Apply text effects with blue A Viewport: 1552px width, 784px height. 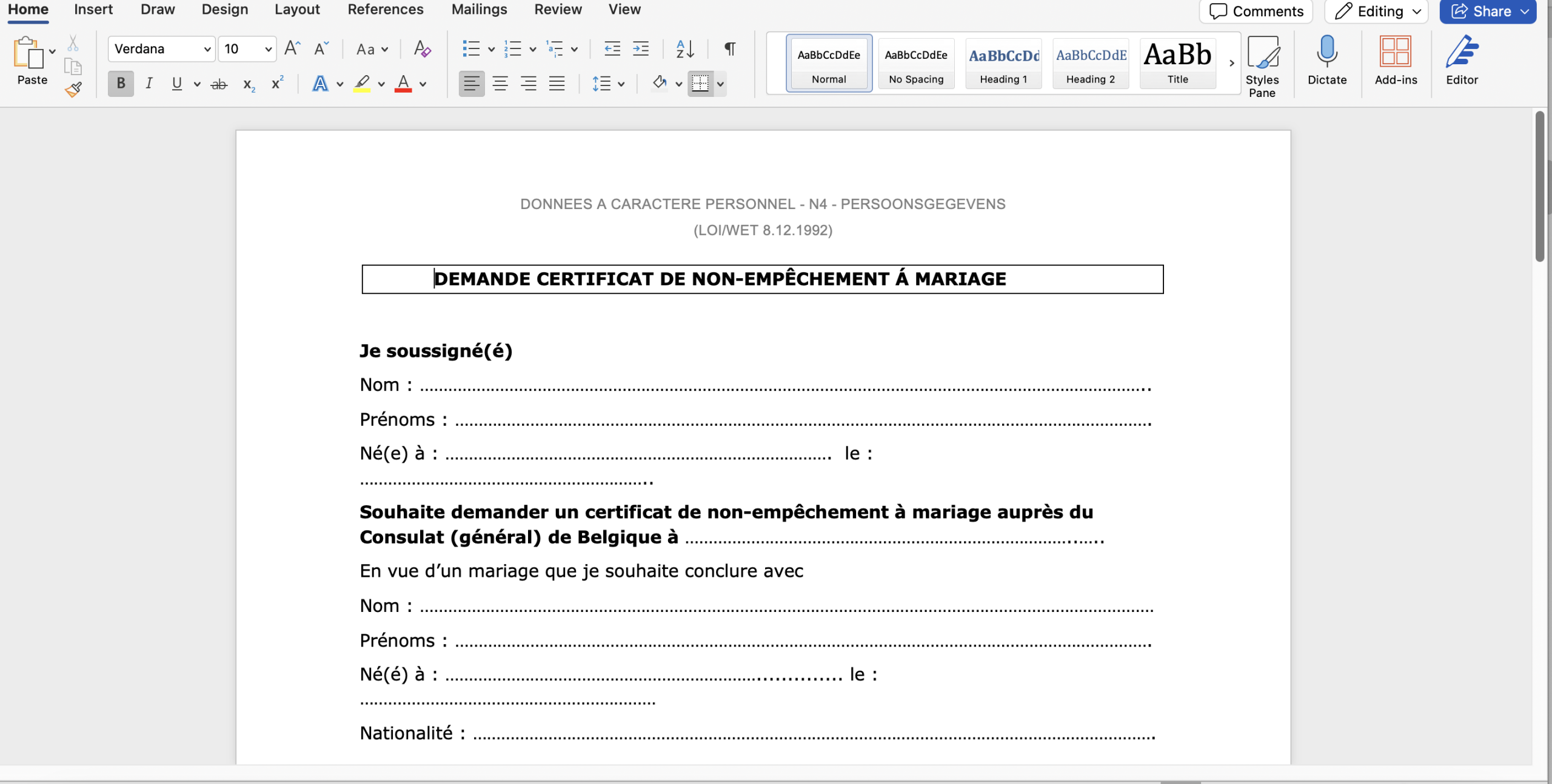point(320,84)
